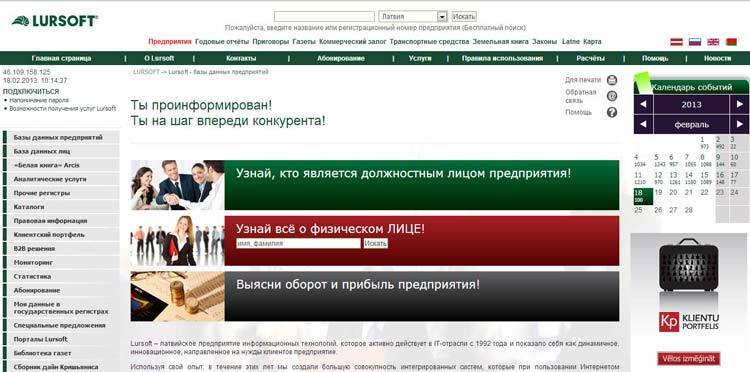Open Специальные предложения sidebar item

point(61,325)
